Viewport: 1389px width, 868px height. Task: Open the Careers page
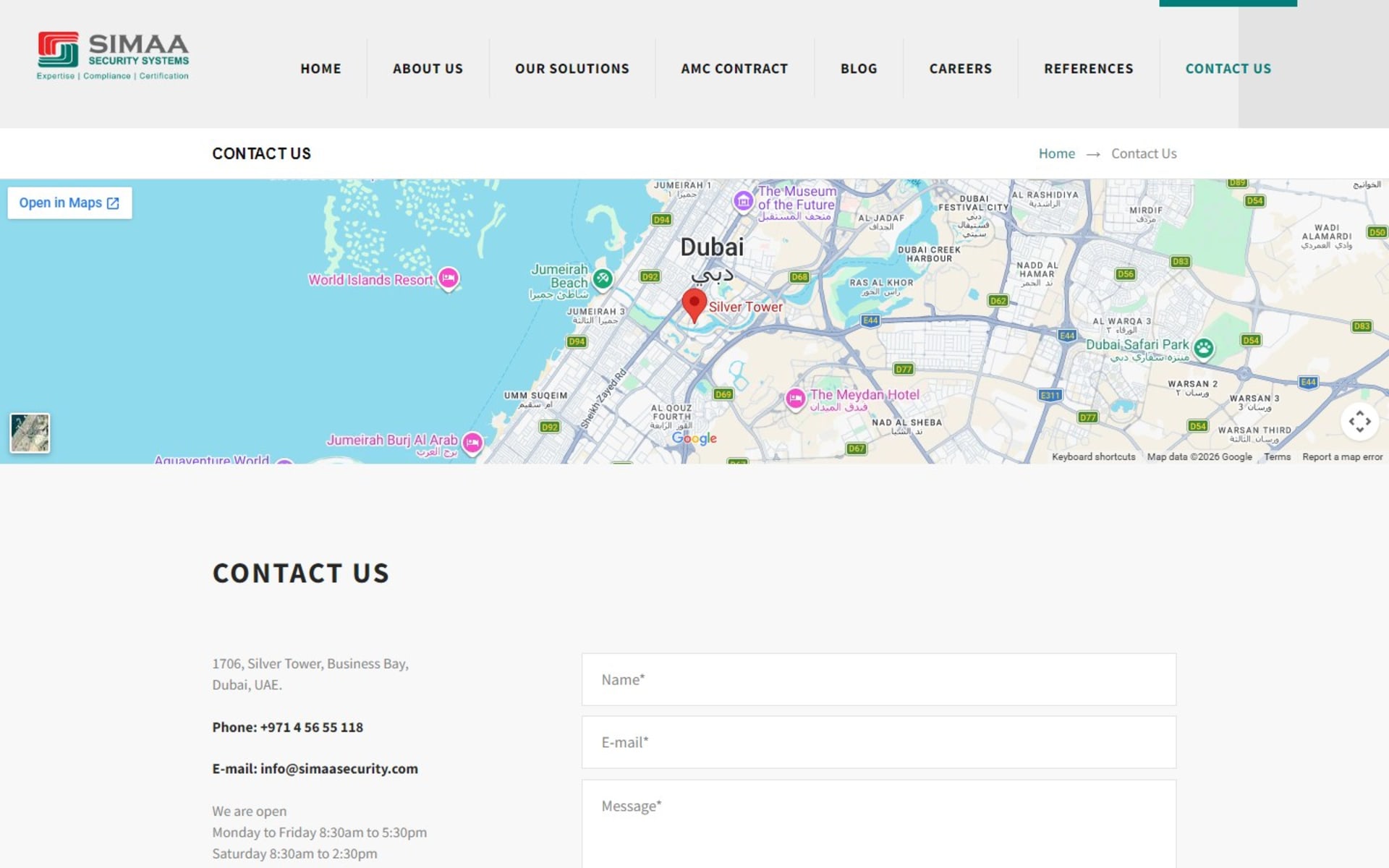(x=961, y=69)
